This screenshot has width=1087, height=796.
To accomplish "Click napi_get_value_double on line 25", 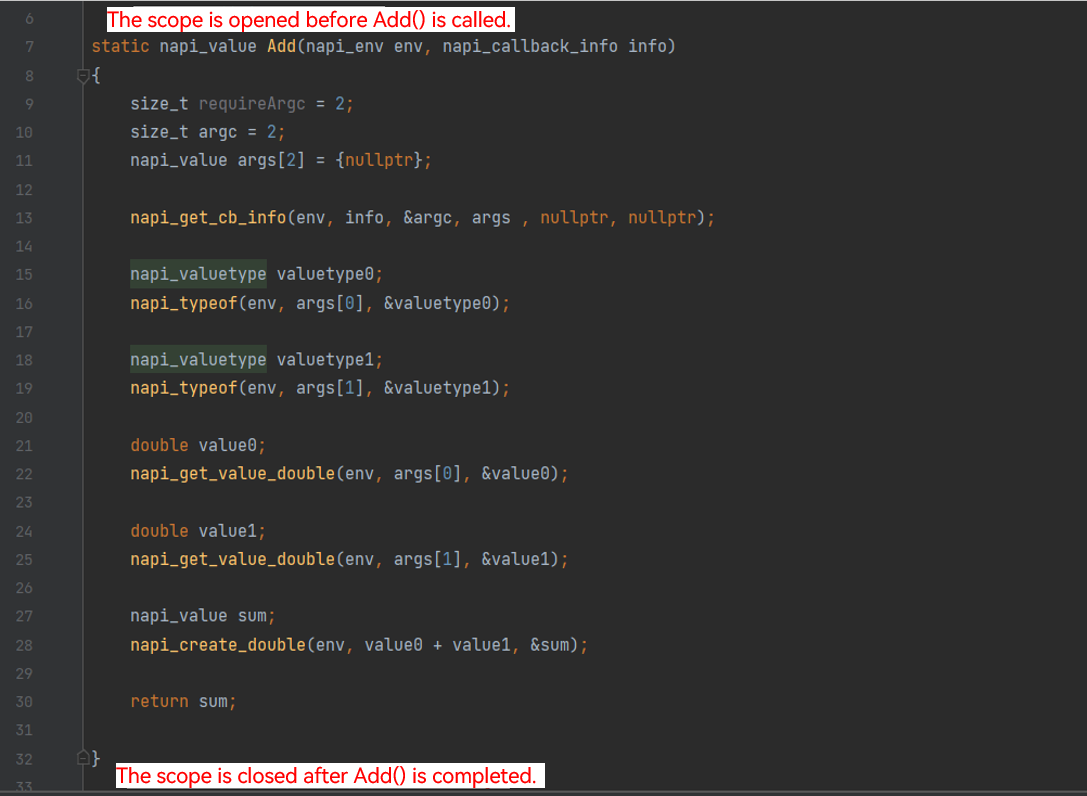I will [232, 560].
